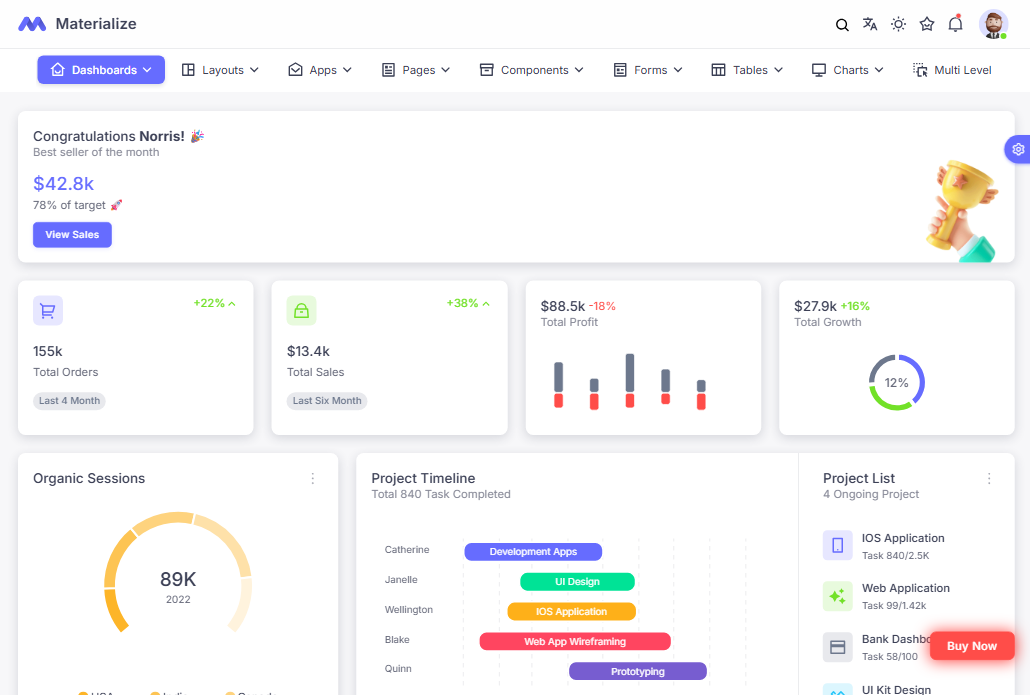Expand the Layouts dropdown chevron
This screenshot has width=1030, height=695.
click(254, 70)
